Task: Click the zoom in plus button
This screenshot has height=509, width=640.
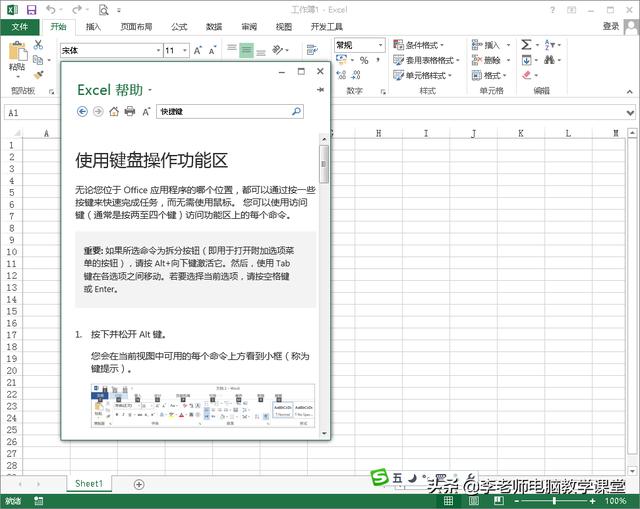Action: coord(592,501)
